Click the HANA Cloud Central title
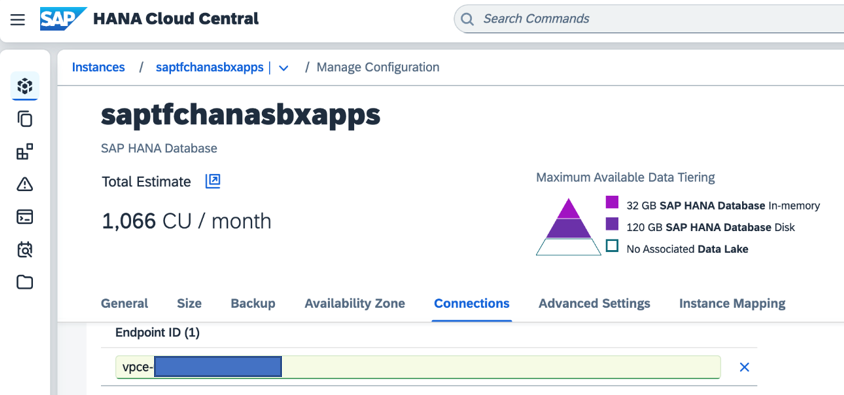The height and width of the screenshot is (395, 844). [x=176, y=19]
